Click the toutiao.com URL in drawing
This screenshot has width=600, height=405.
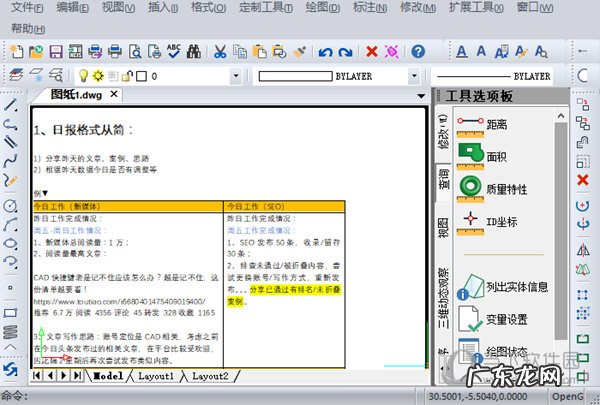tap(119, 301)
